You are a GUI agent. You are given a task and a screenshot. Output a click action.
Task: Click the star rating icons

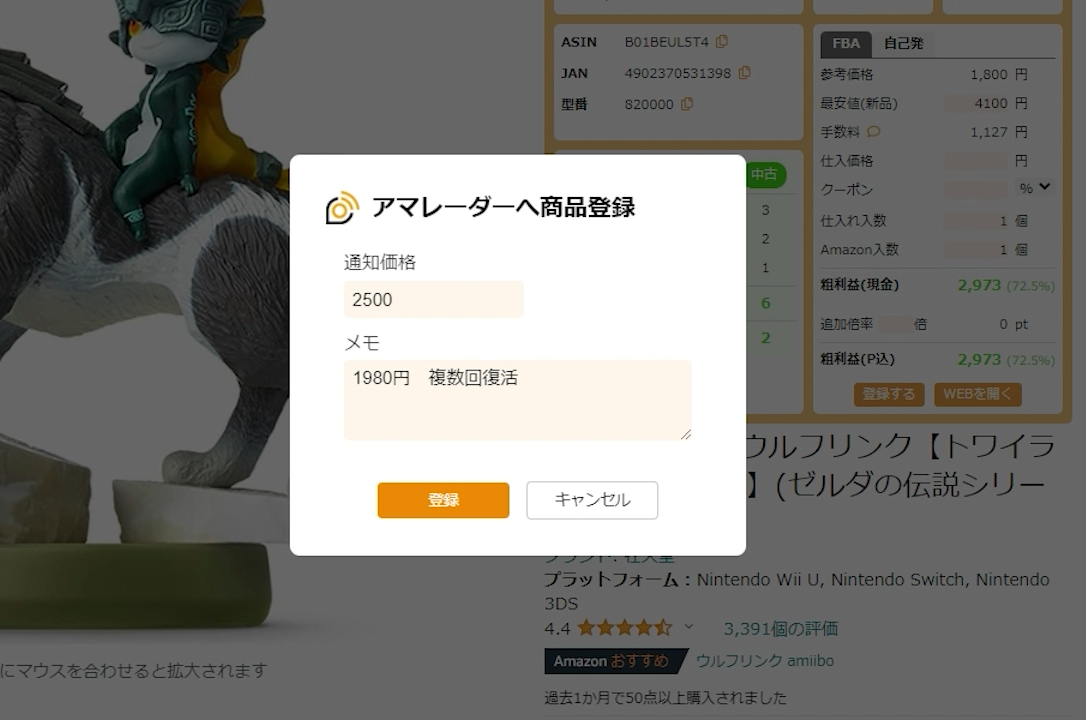click(625, 629)
